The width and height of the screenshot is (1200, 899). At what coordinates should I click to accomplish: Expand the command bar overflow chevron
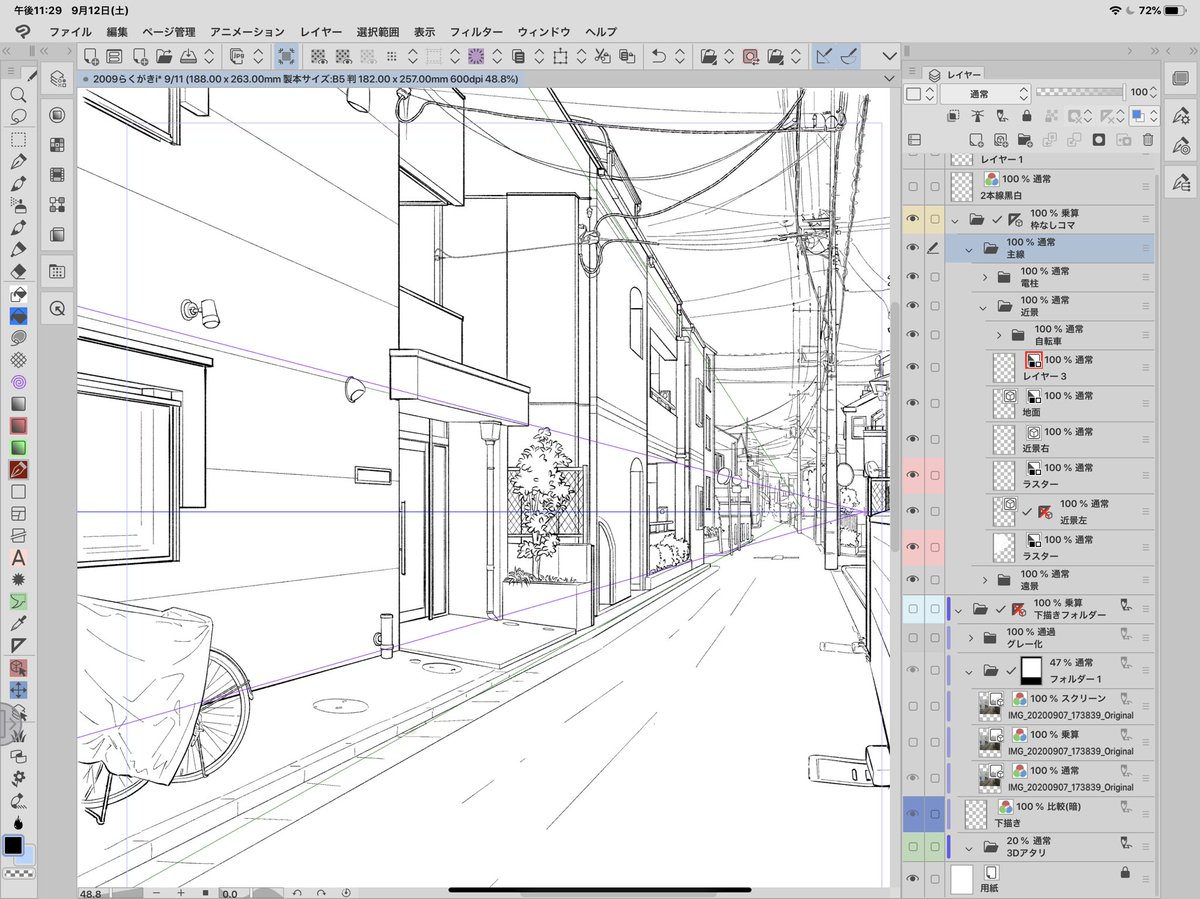point(889,55)
